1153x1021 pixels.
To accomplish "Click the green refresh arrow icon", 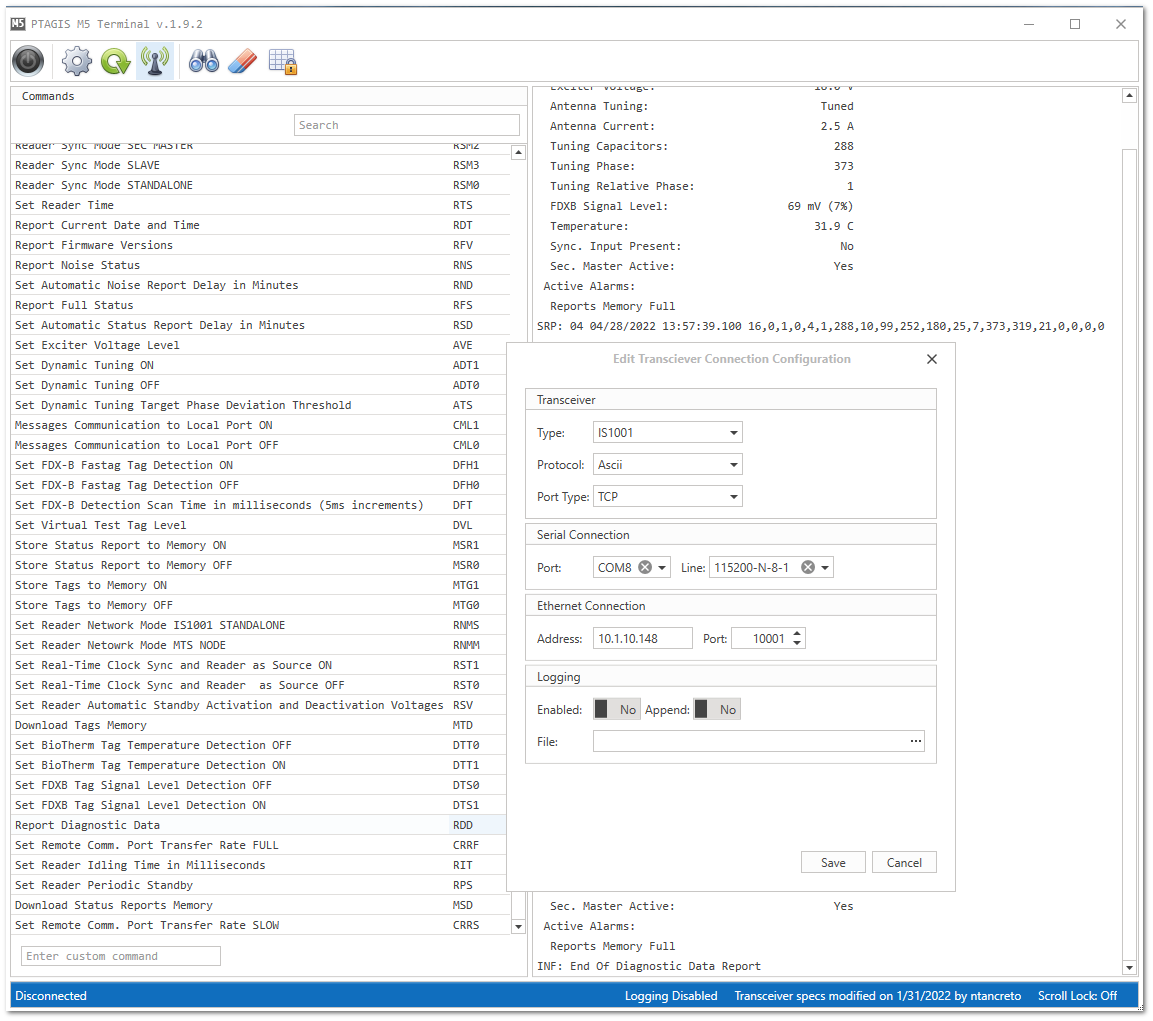I will pyautogui.click(x=115, y=61).
